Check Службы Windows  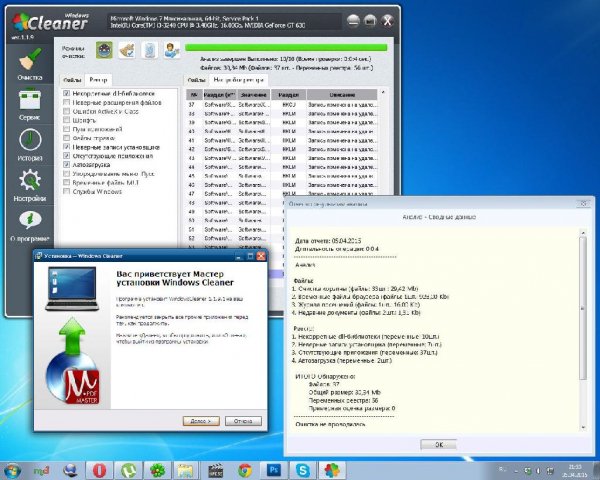point(67,191)
